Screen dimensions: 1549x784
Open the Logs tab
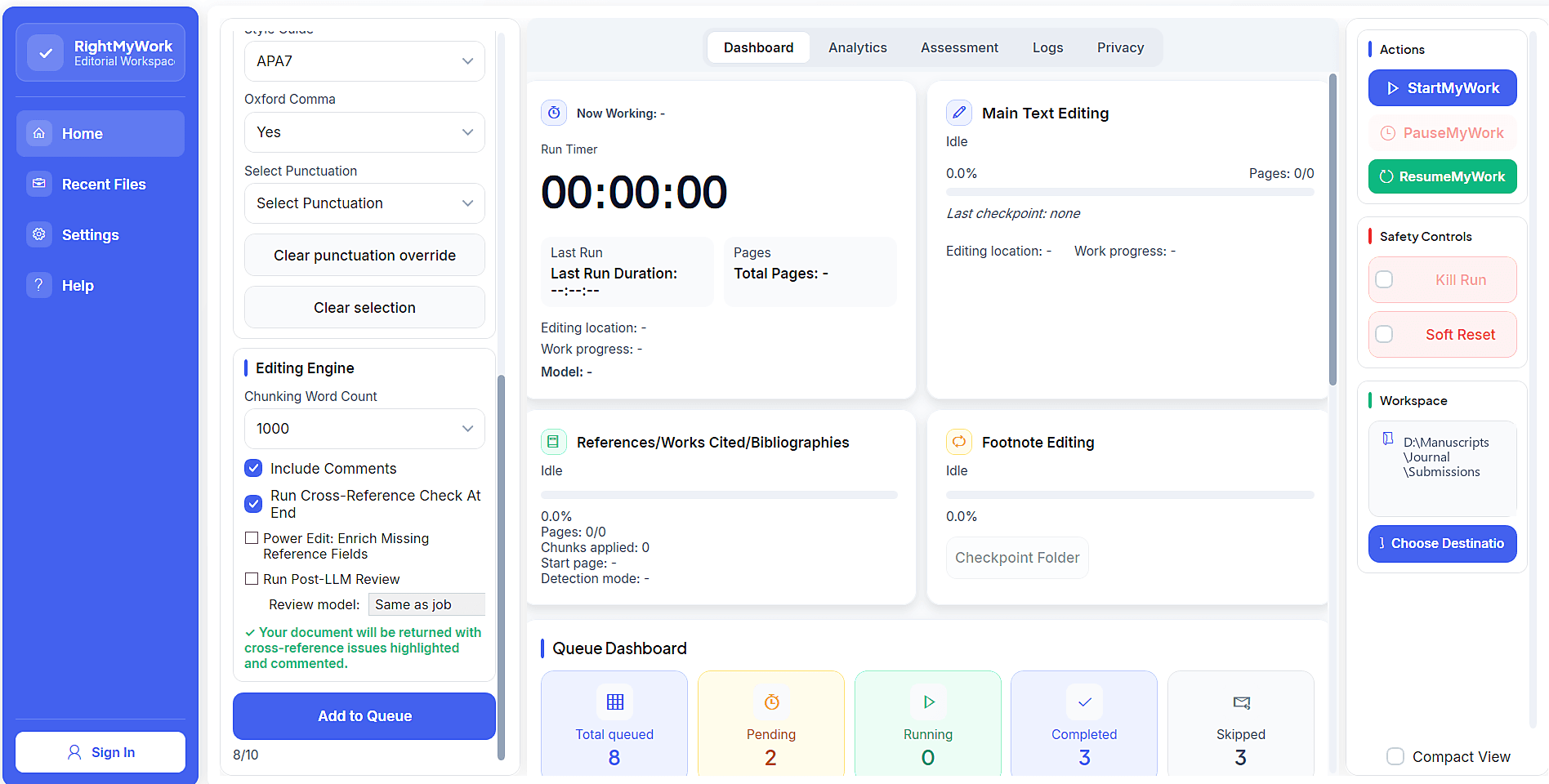click(1047, 47)
